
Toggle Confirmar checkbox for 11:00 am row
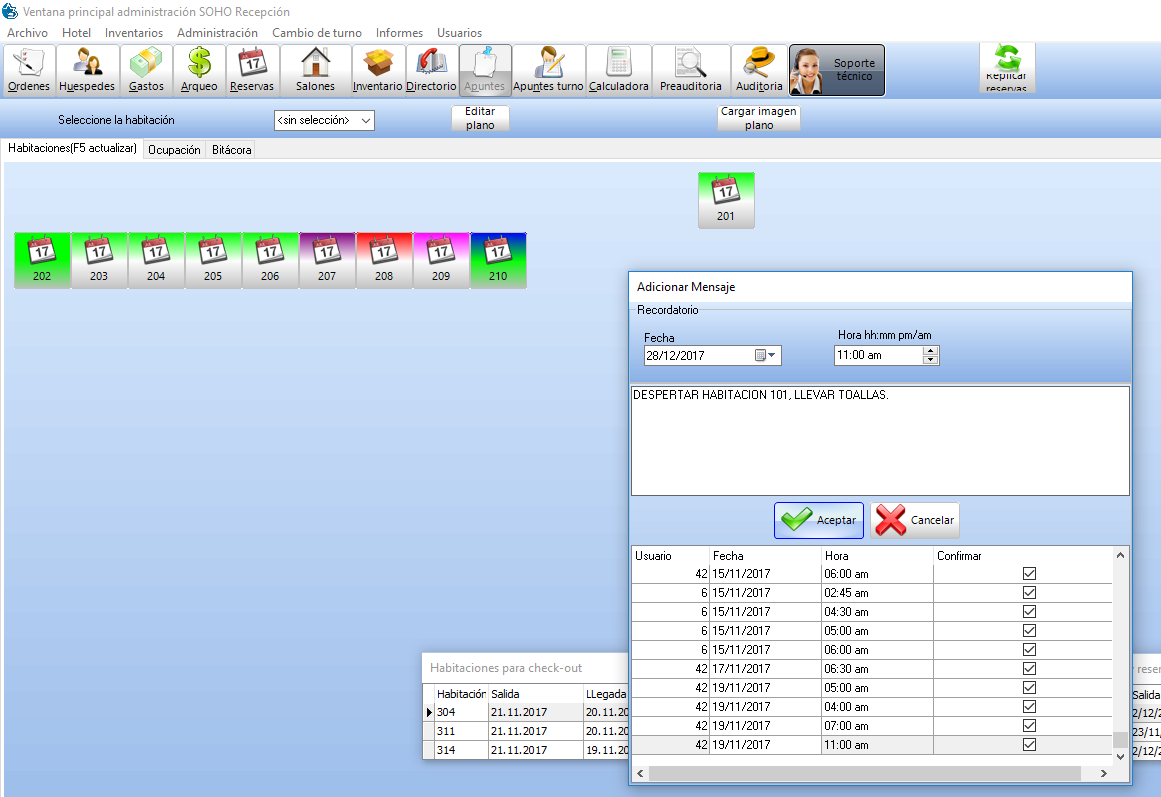pos(1029,745)
